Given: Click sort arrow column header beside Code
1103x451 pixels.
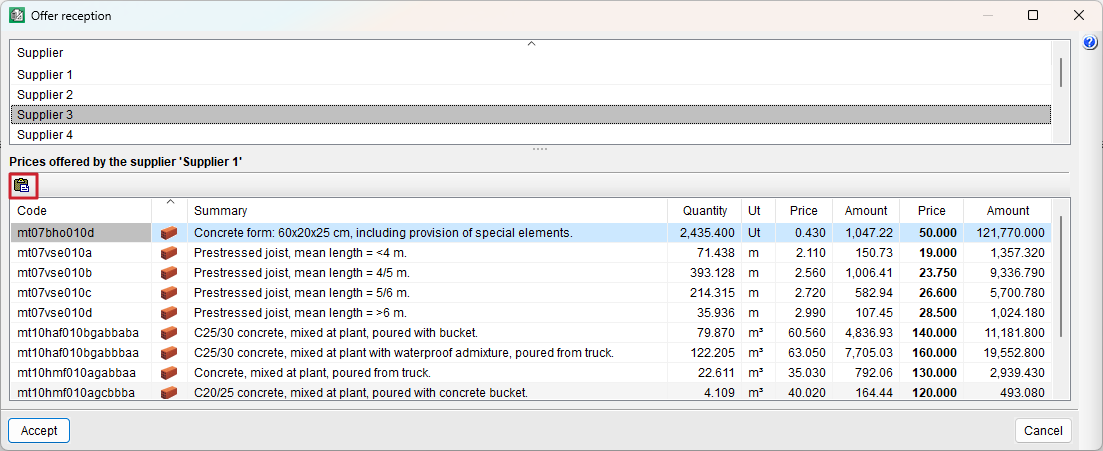Looking at the screenshot, I should [170, 210].
